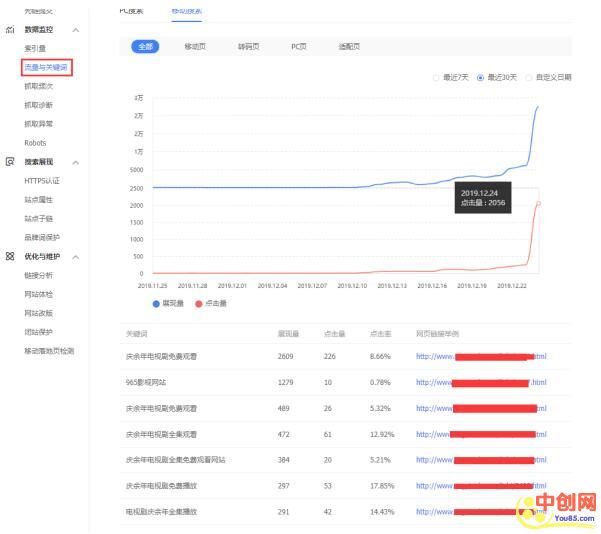Image resolution: width=601 pixels, height=534 pixels.
Task: Click the 优化与维护 grid icon in sidebar
Action: [x=9, y=256]
